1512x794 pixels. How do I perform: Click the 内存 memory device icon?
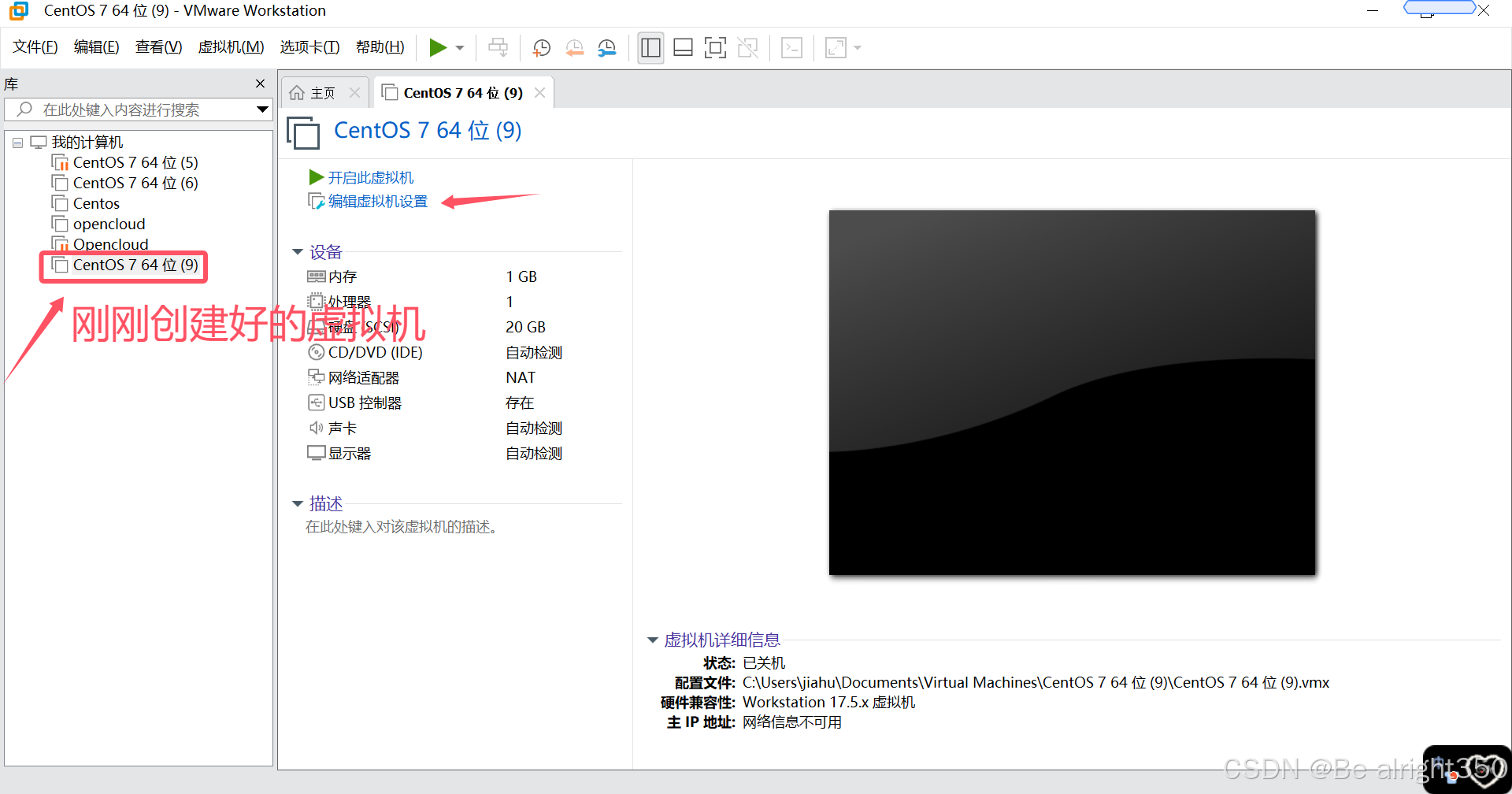click(x=316, y=276)
